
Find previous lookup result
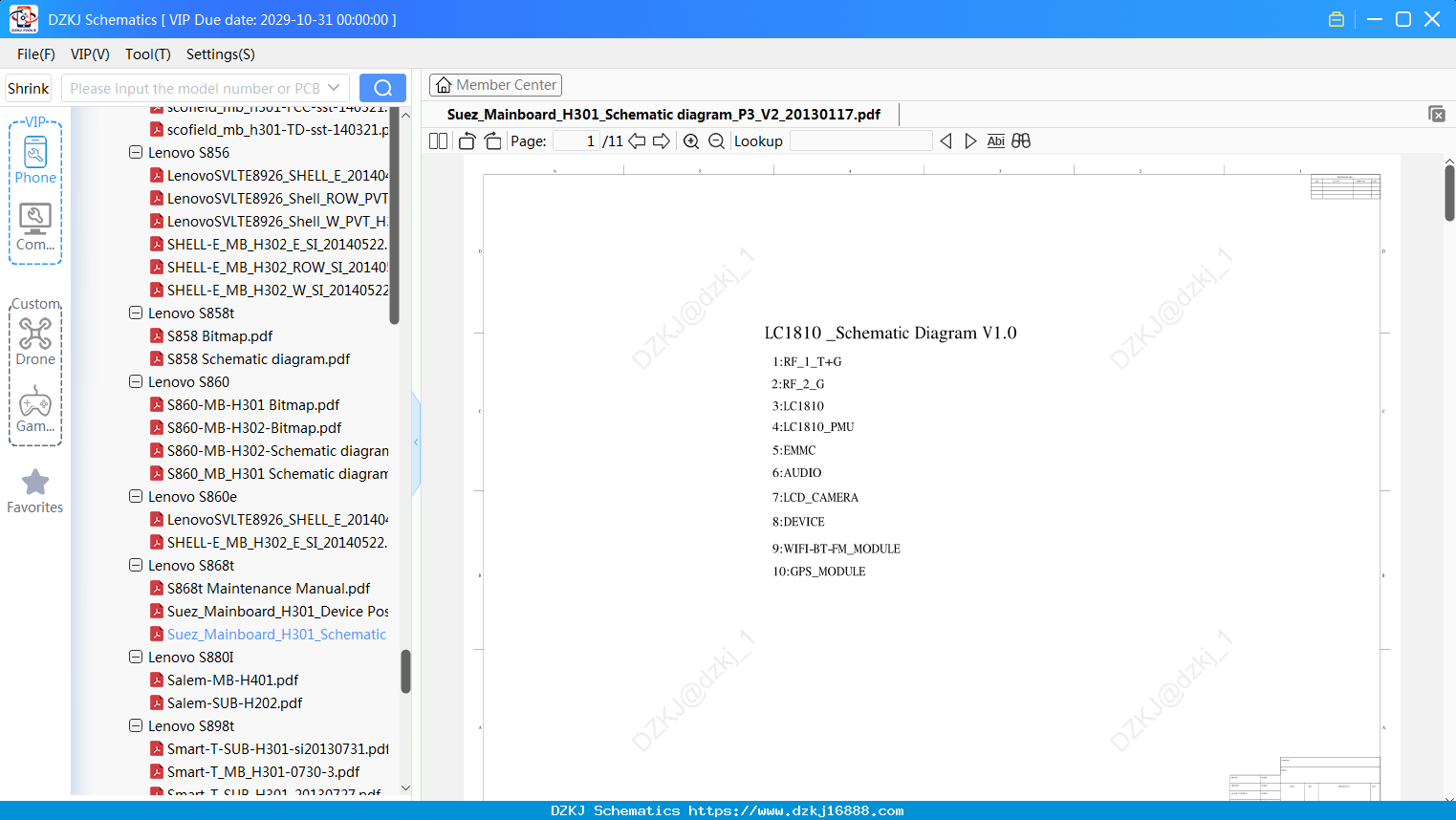click(x=945, y=141)
